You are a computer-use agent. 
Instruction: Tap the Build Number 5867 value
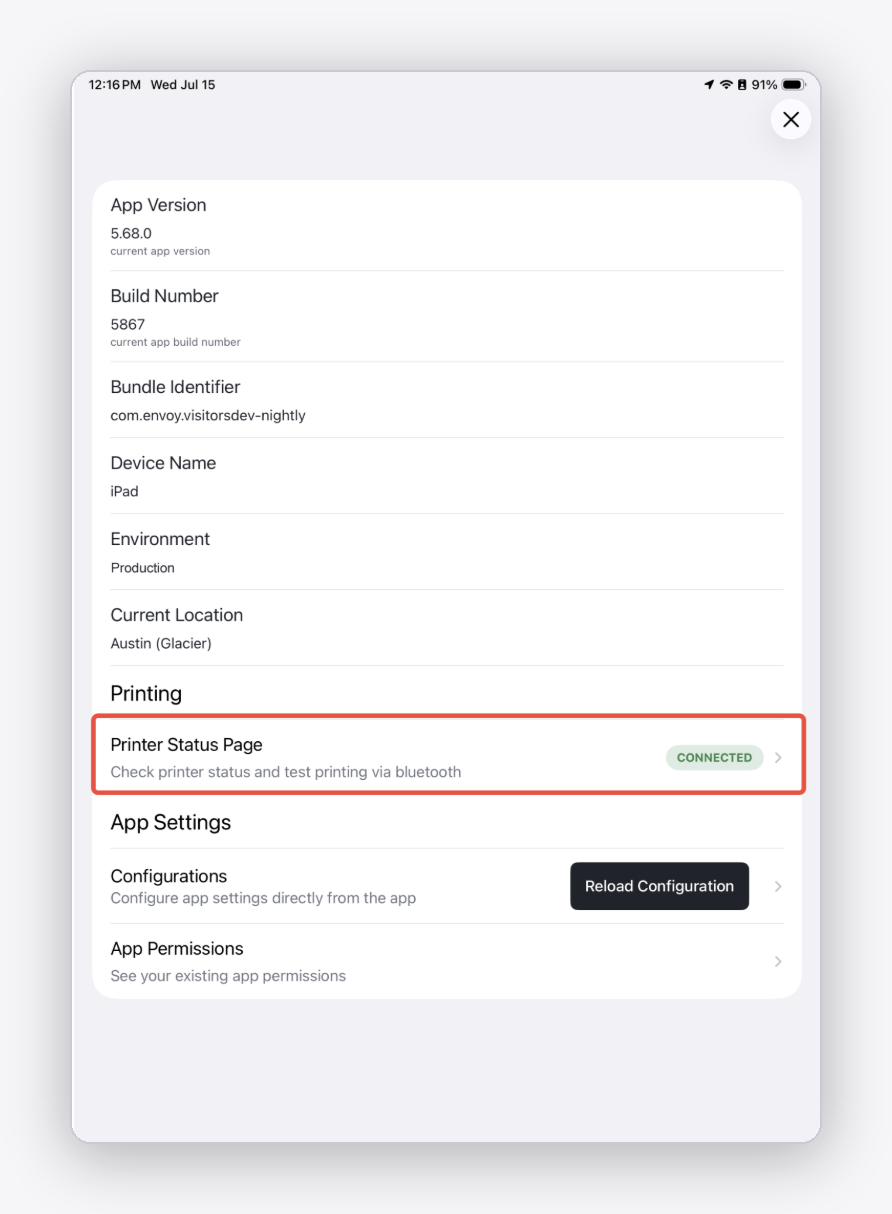pyautogui.click(x=128, y=324)
